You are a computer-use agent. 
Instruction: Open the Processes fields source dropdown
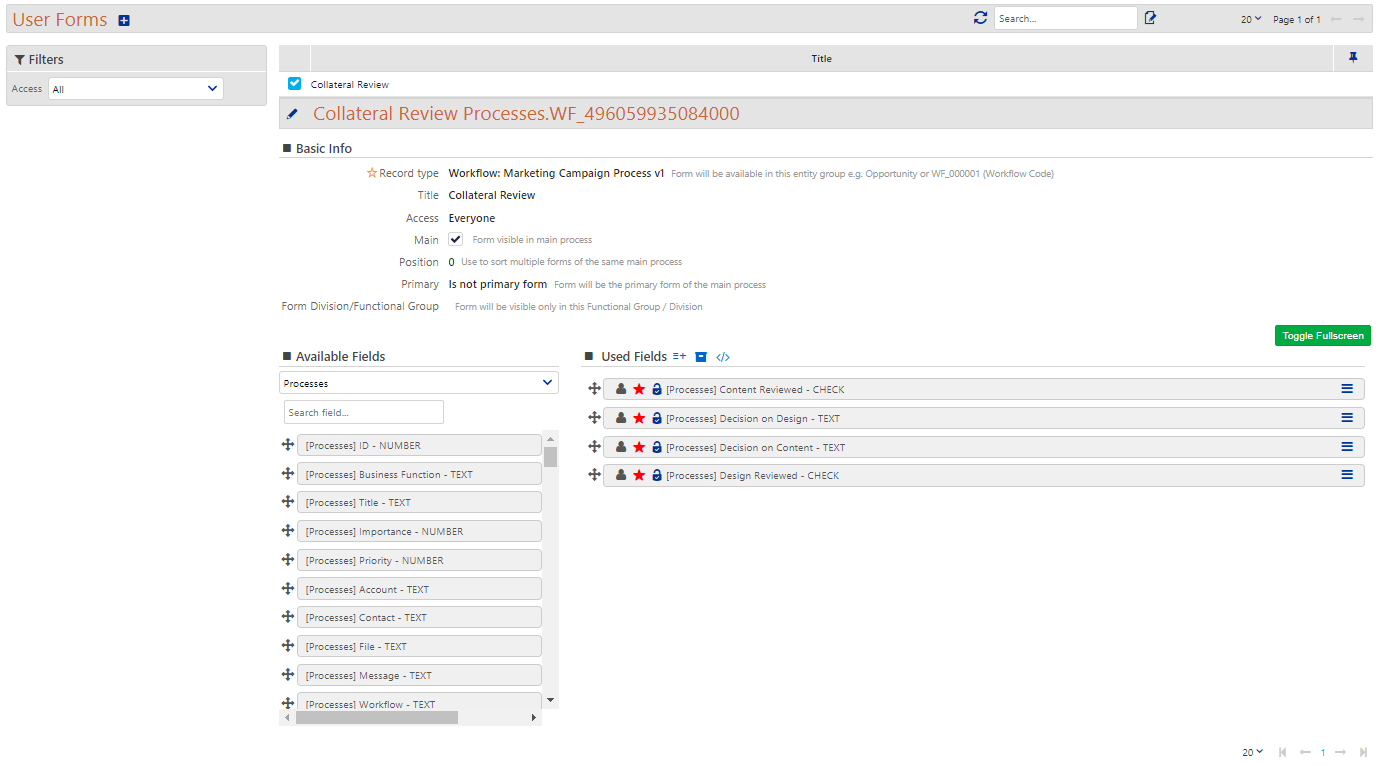(418, 382)
